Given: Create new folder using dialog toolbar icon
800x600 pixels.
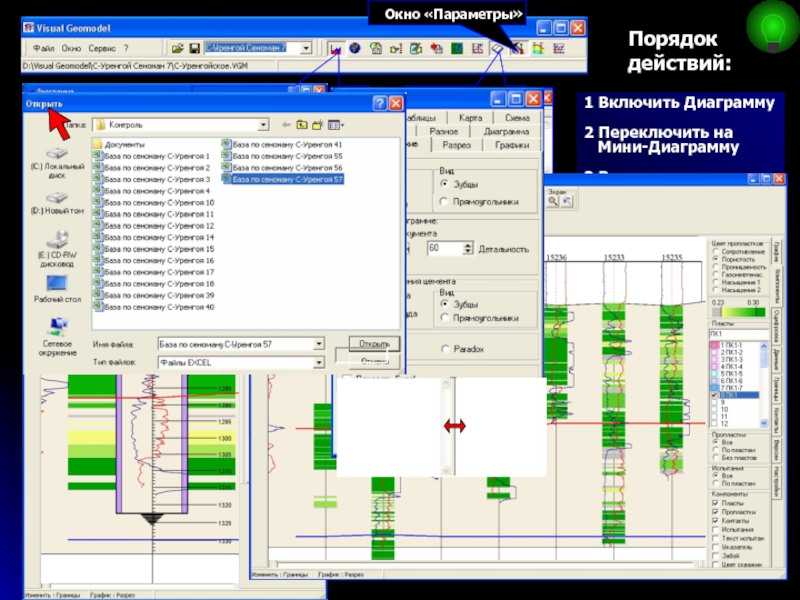Looking at the screenshot, I should click(x=317, y=125).
